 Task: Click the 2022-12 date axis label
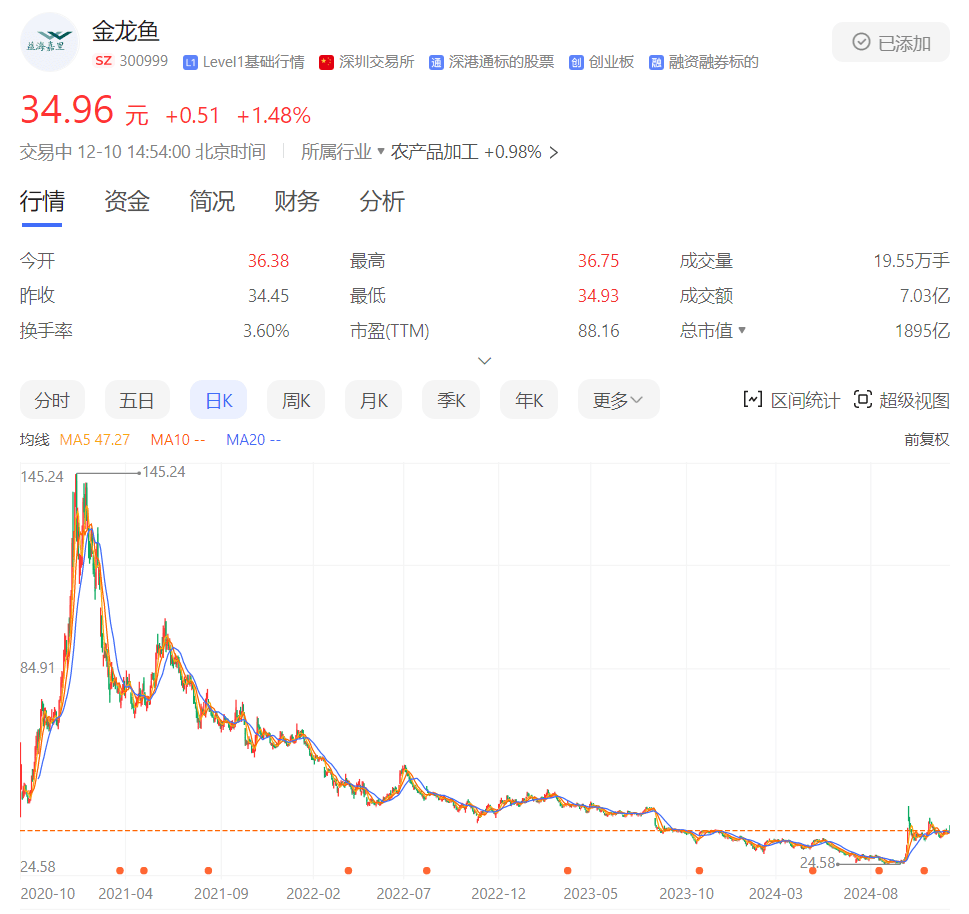pos(498,894)
